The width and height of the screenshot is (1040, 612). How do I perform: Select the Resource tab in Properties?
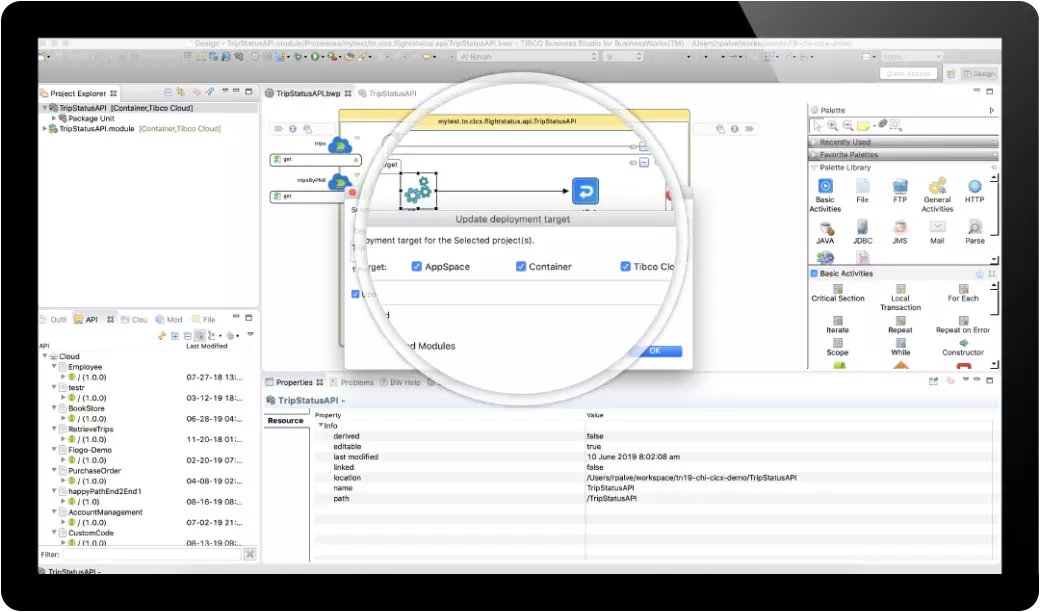point(286,421)
